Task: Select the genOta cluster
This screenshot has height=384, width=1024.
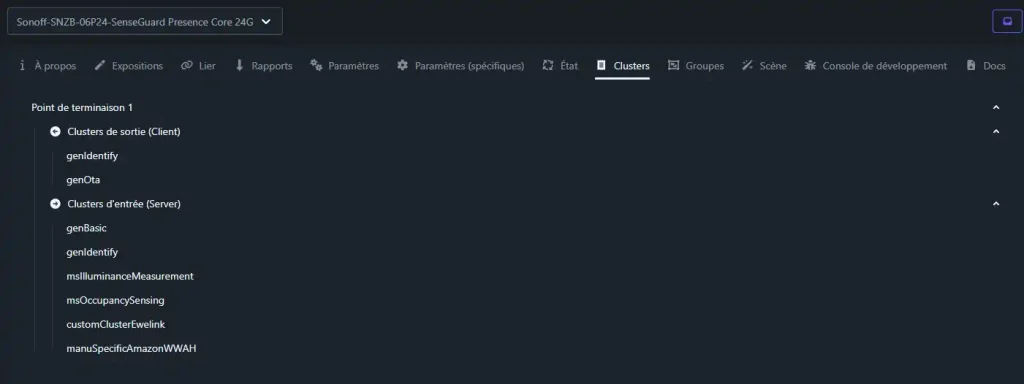Action: [x=83, y=180]
